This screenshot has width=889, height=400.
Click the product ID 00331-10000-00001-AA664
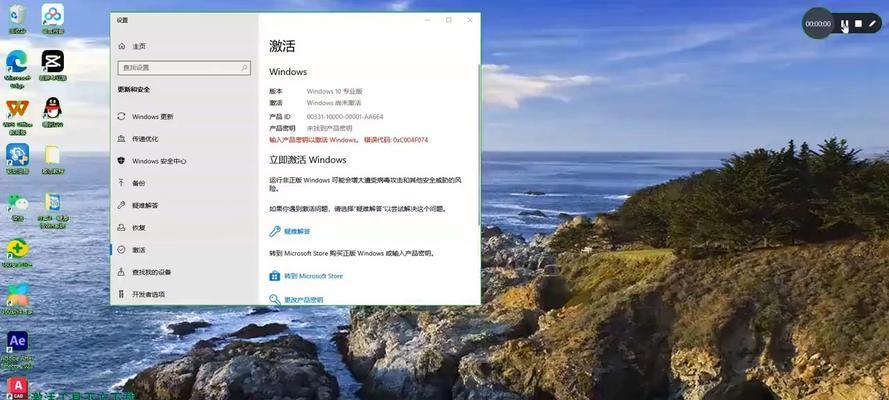coord(345,117)
